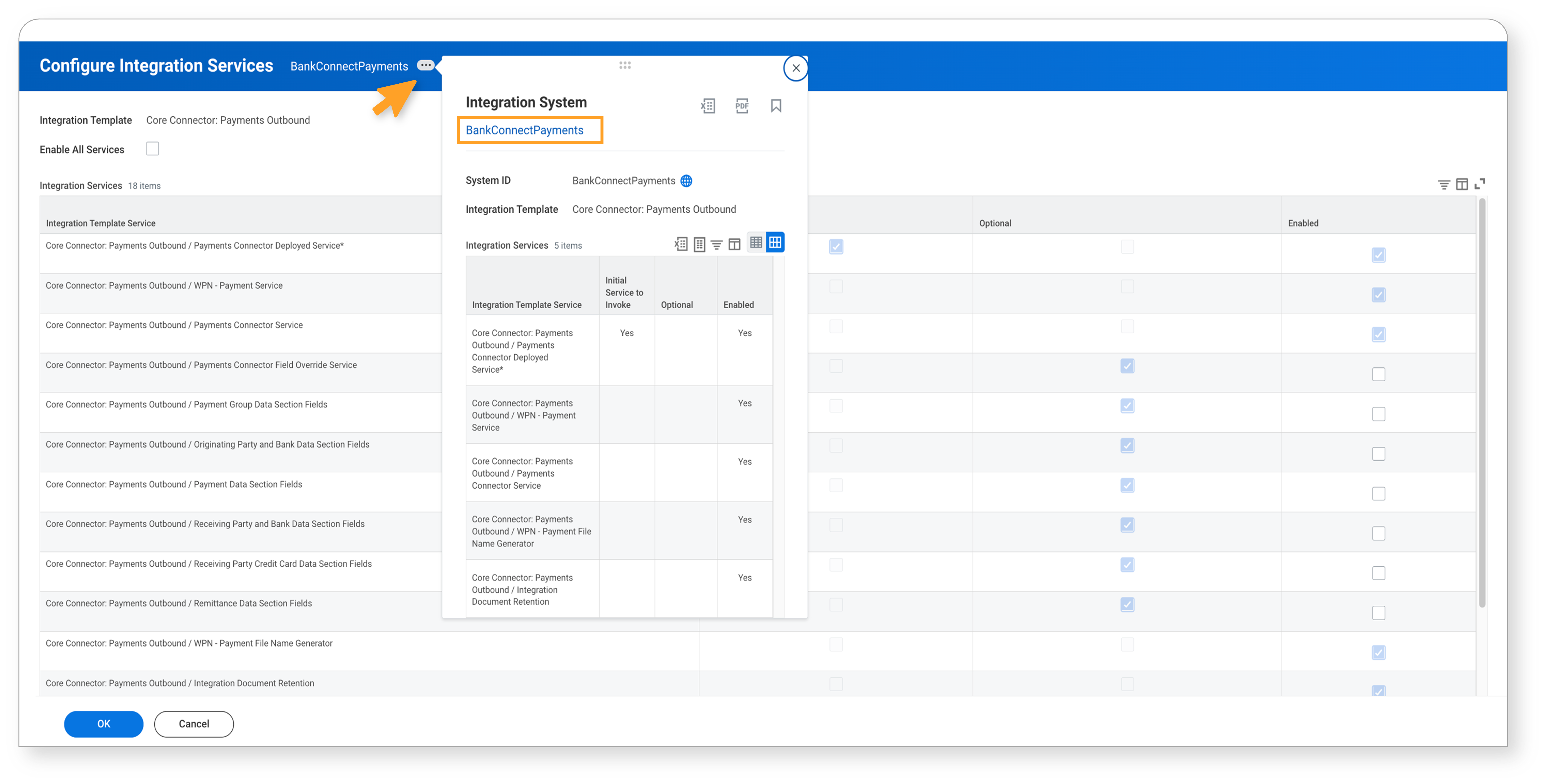
Task: Click Yes under Initial Service to Invoke in popup
Action: [x=626, y=333]
